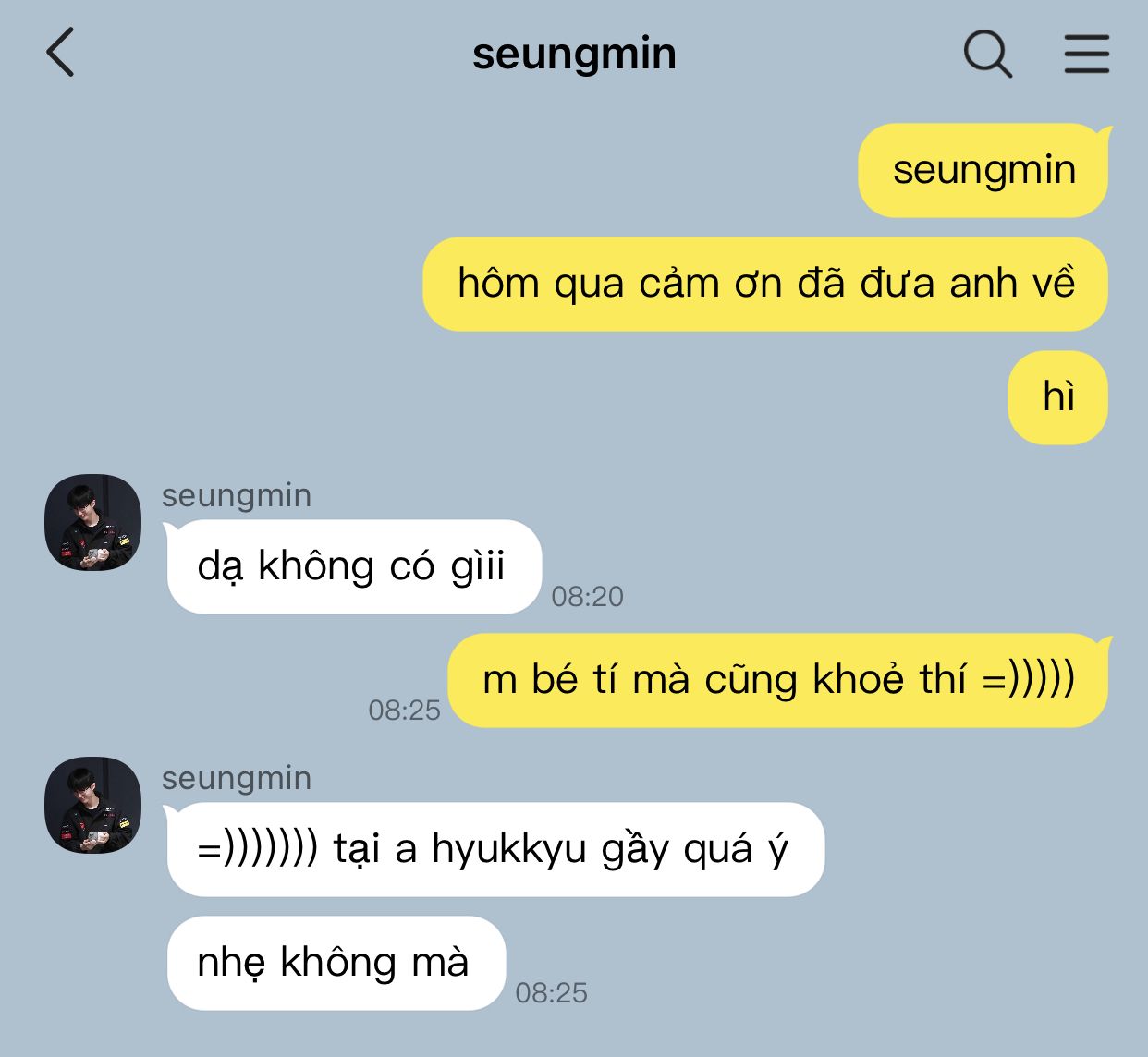The height and width of the screenshot is (1057, 1148).
Task: Tap seungmin's avatar beside the 'gầy quá ý' message
Action: click(92, 805)
